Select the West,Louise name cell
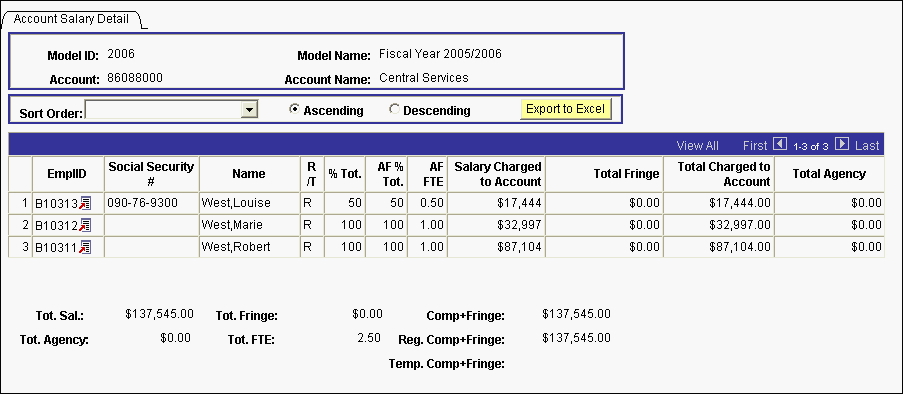Image resolution: width=903 pixels, height=394 pixels. tap(249, 203)
